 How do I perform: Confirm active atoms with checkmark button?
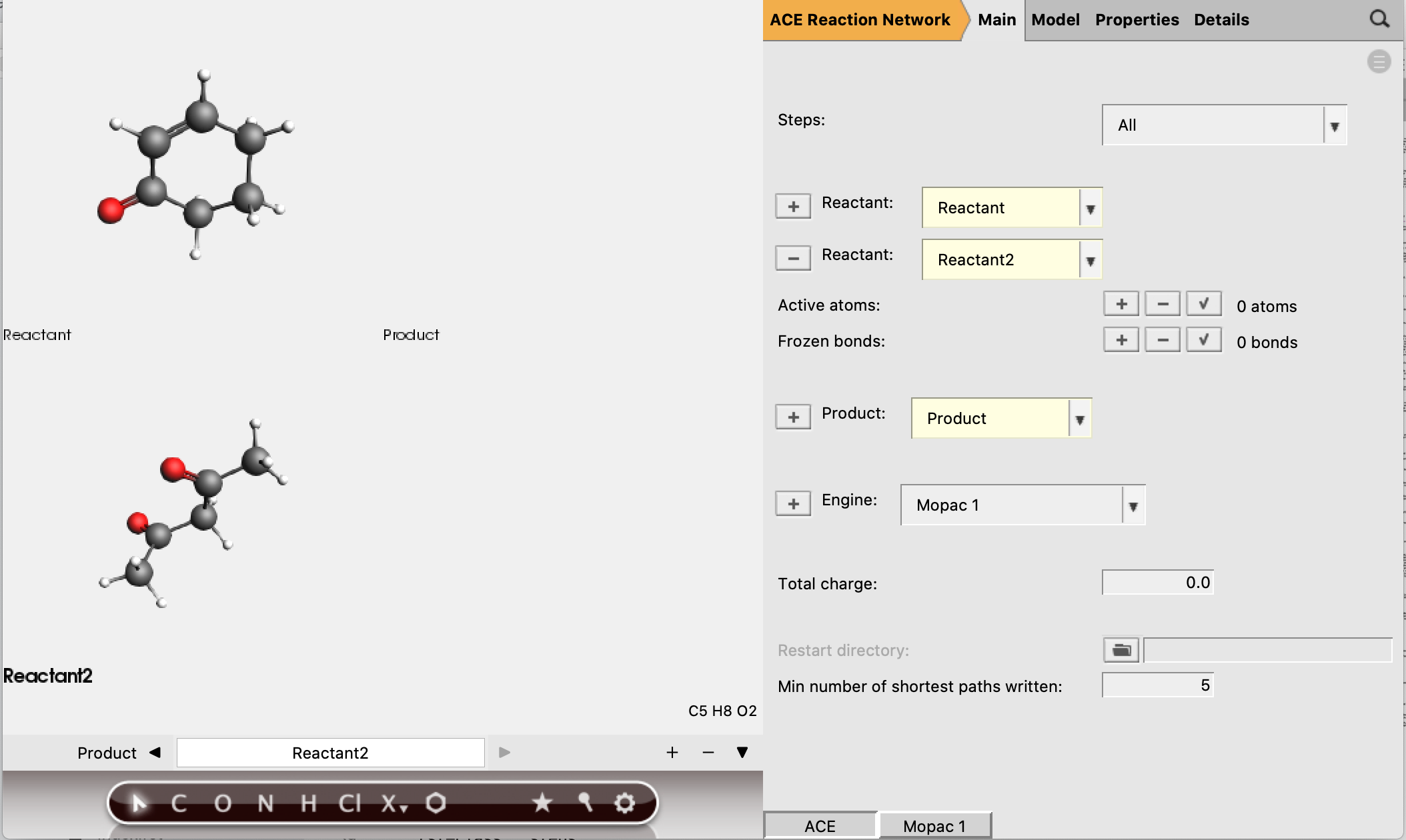coord(1203,303)
